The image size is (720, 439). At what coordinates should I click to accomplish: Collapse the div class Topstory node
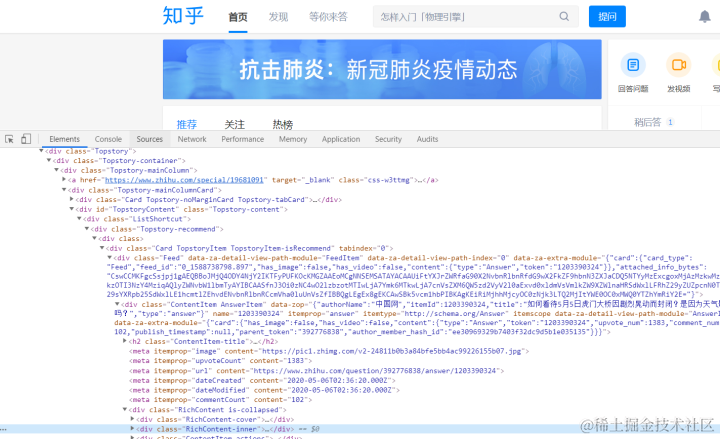point(41,151)
